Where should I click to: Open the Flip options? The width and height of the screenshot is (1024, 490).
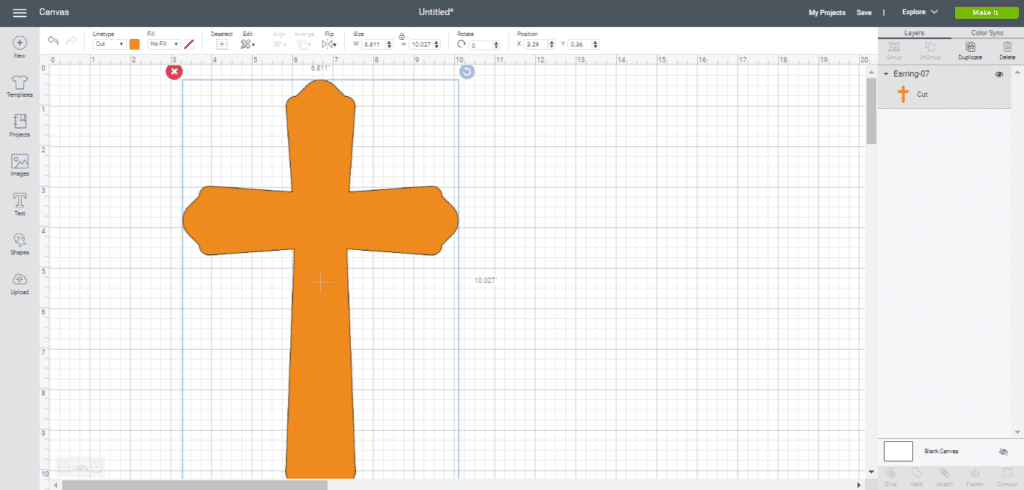tap(329, 44)
